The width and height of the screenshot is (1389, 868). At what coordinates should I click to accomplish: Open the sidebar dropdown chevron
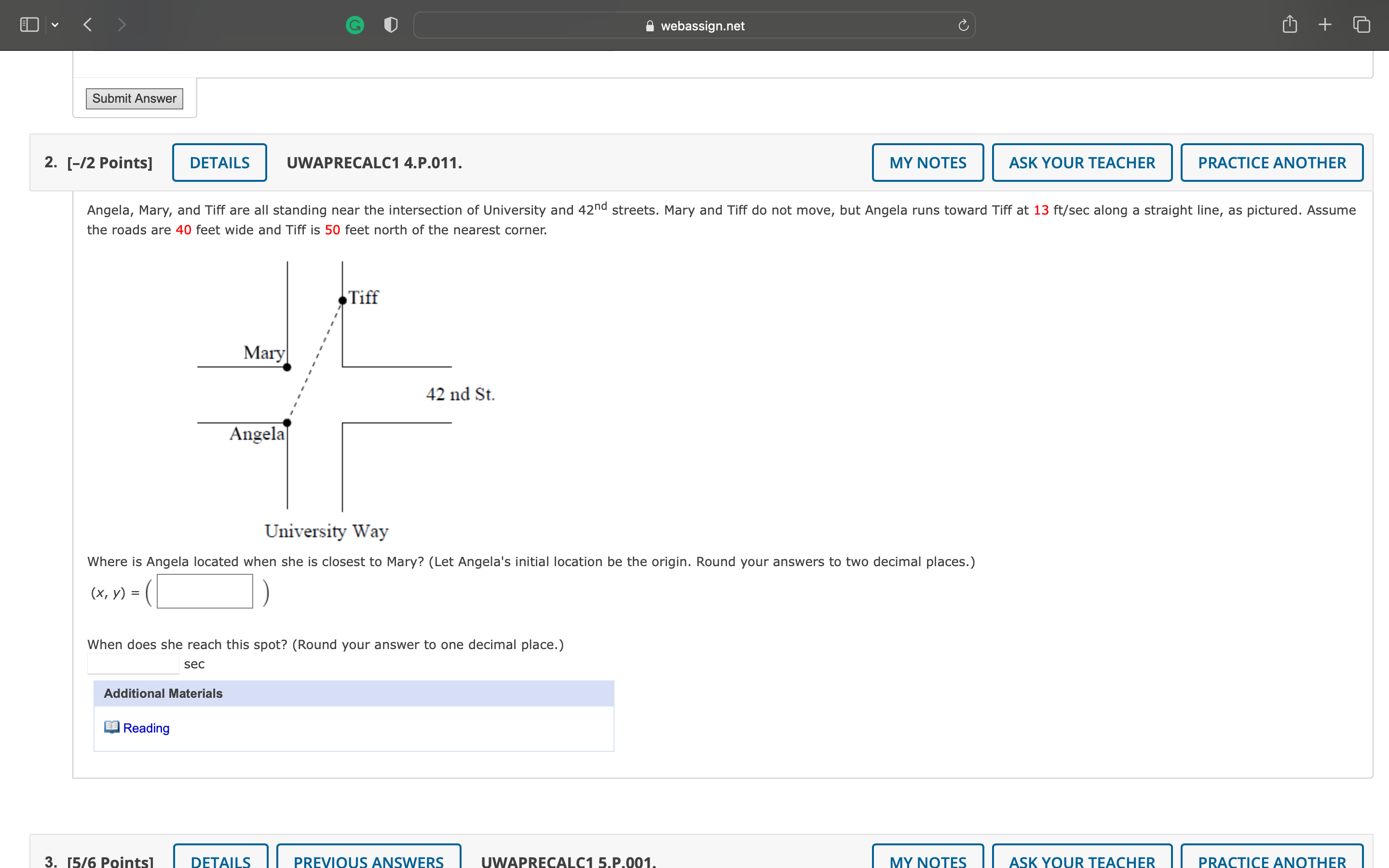pyautogui.click(x=55, y=25)
